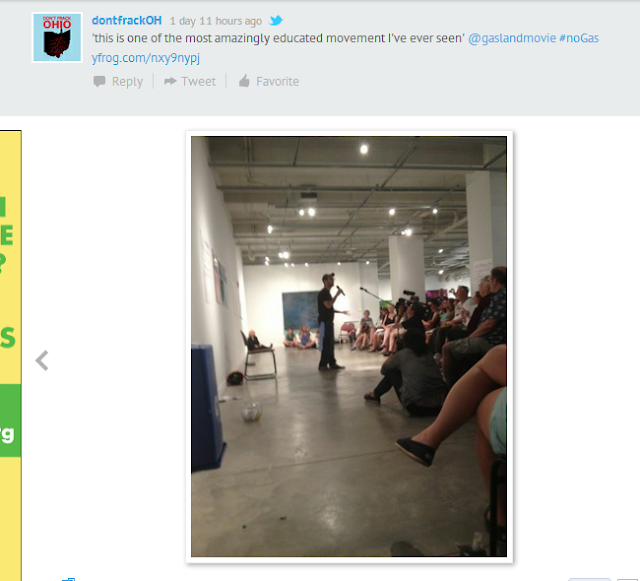Click the partially visible button at bottom right
Screen dimensions: 640x581
click(589, 579)
